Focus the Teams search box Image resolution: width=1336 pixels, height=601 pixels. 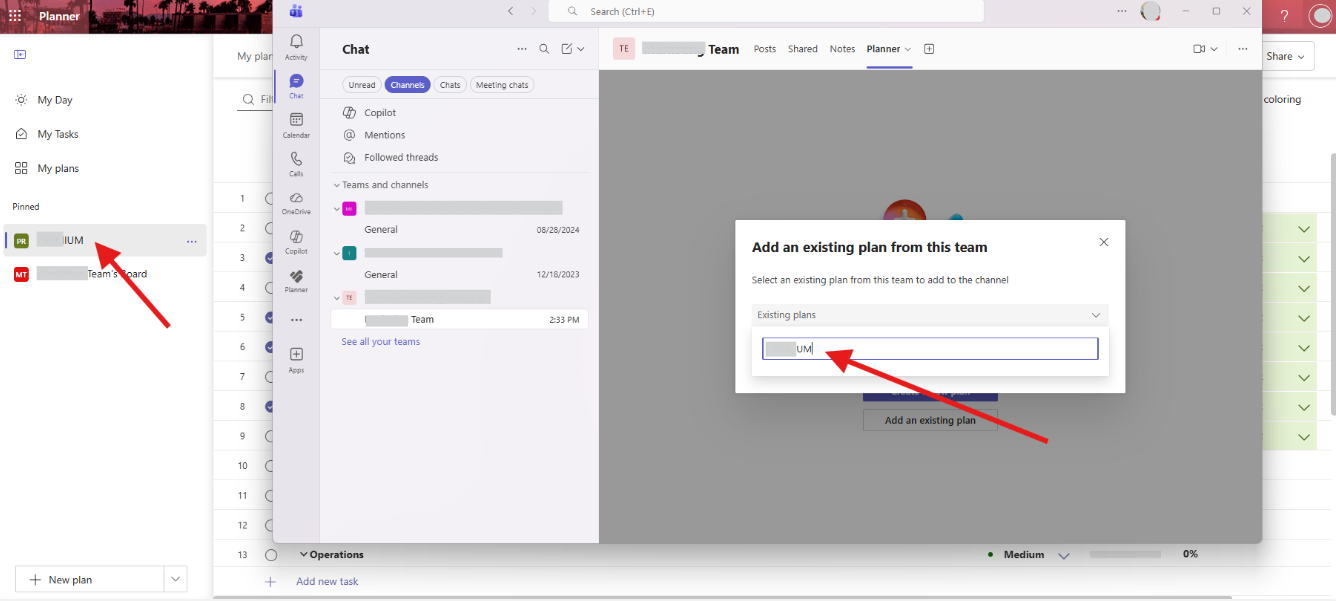[767, 11]
